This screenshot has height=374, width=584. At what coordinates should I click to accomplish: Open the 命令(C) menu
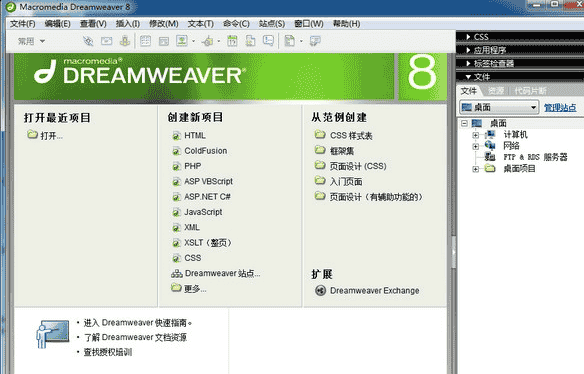[236, 24]
